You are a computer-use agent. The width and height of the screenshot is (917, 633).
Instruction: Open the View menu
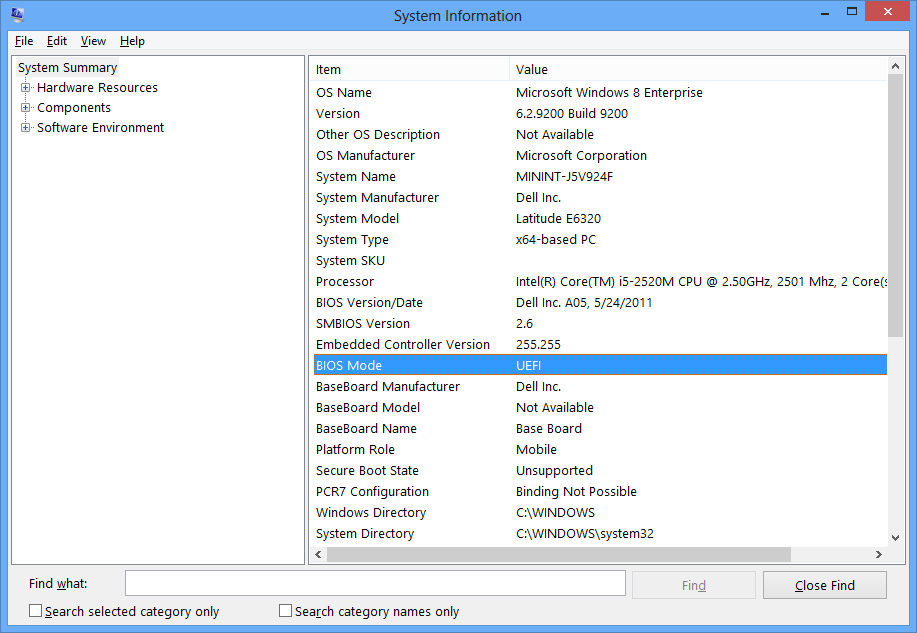tap(93, 41)
